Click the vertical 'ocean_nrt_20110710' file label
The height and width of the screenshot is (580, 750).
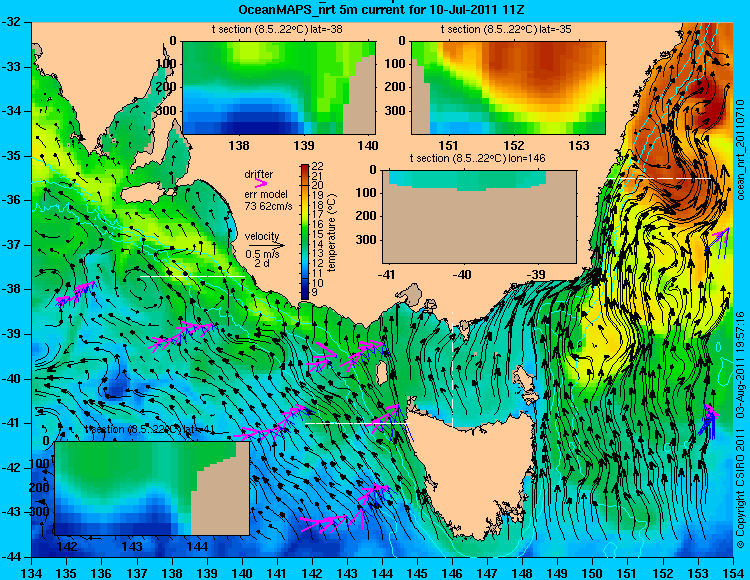tap(741, 150)
